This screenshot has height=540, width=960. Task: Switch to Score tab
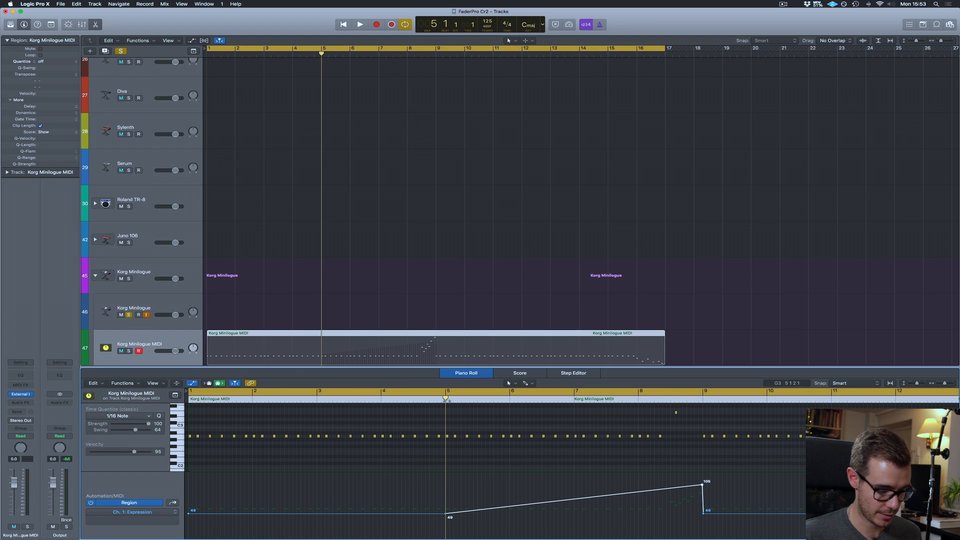point(520,373)
